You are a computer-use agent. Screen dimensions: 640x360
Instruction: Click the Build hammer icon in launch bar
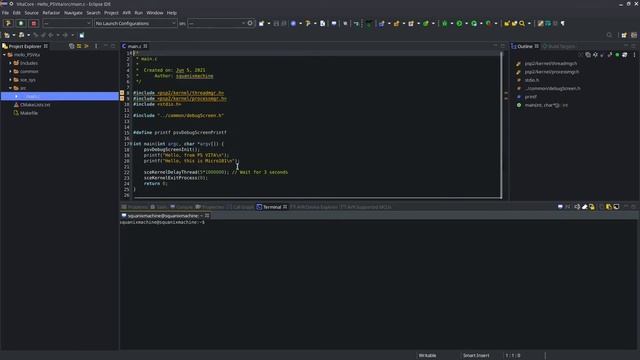(x=8, y=23)
